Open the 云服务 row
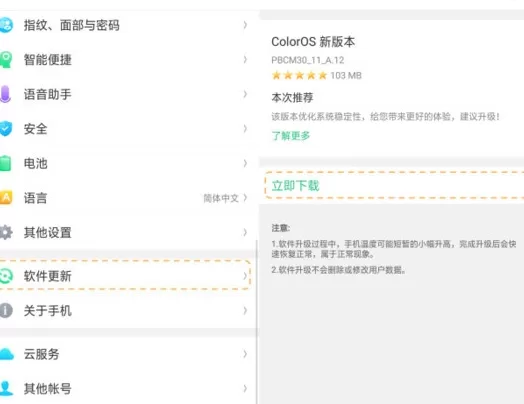The width and height of the screenshot is (524, 404). coord(128,354)
